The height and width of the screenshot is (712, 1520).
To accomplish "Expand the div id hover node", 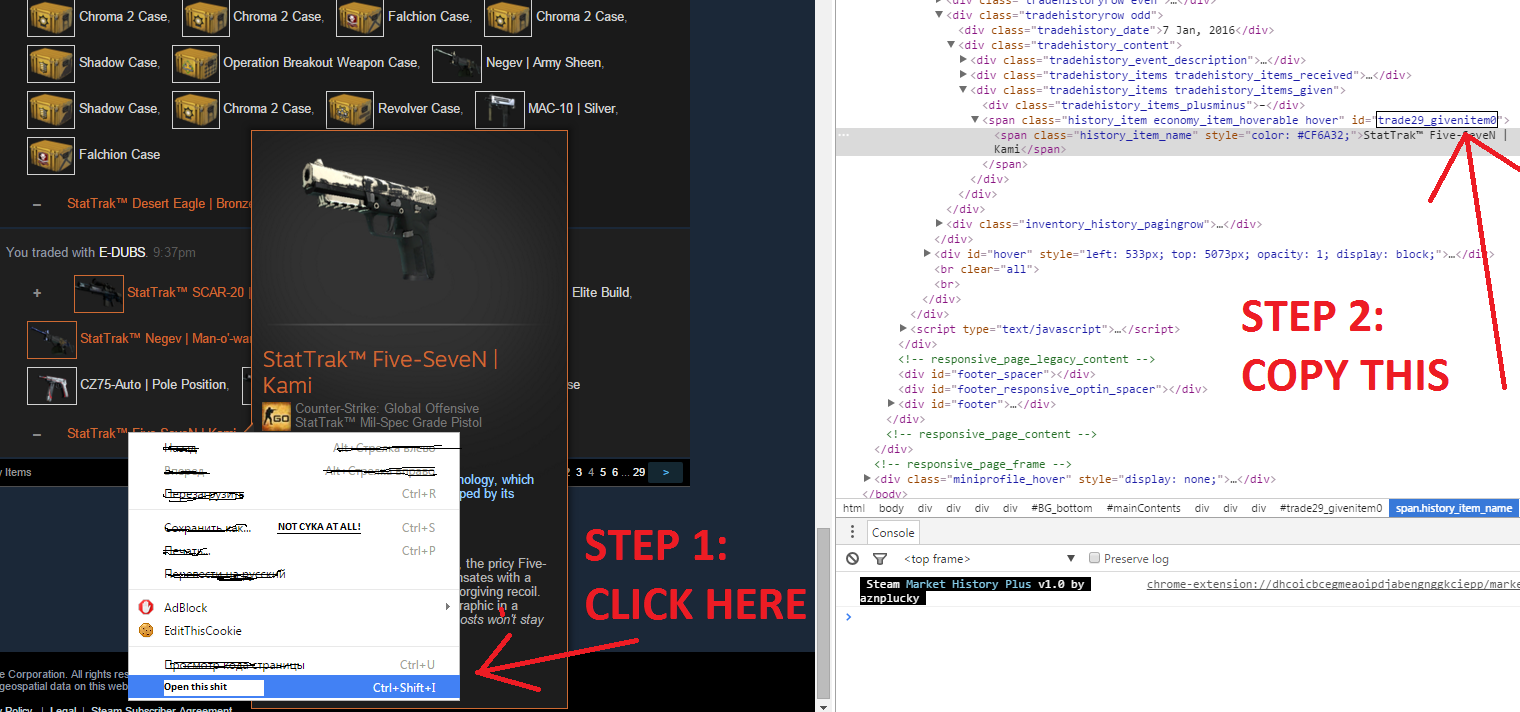I will (927, 254).
